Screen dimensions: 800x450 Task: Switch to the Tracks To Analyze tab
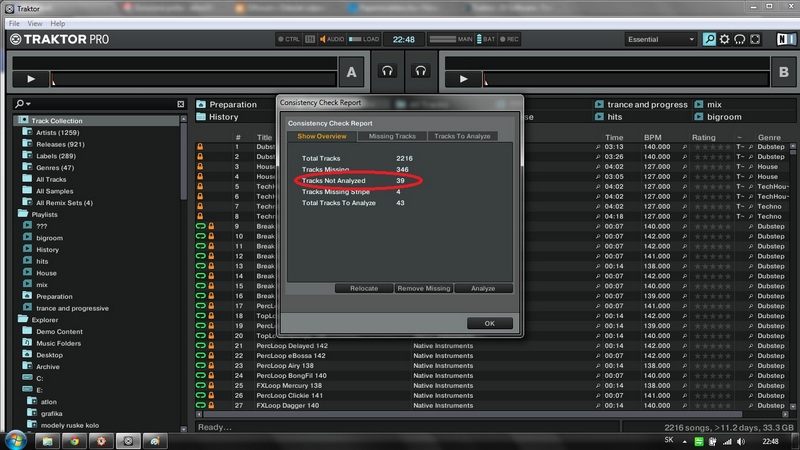(461, 136)
